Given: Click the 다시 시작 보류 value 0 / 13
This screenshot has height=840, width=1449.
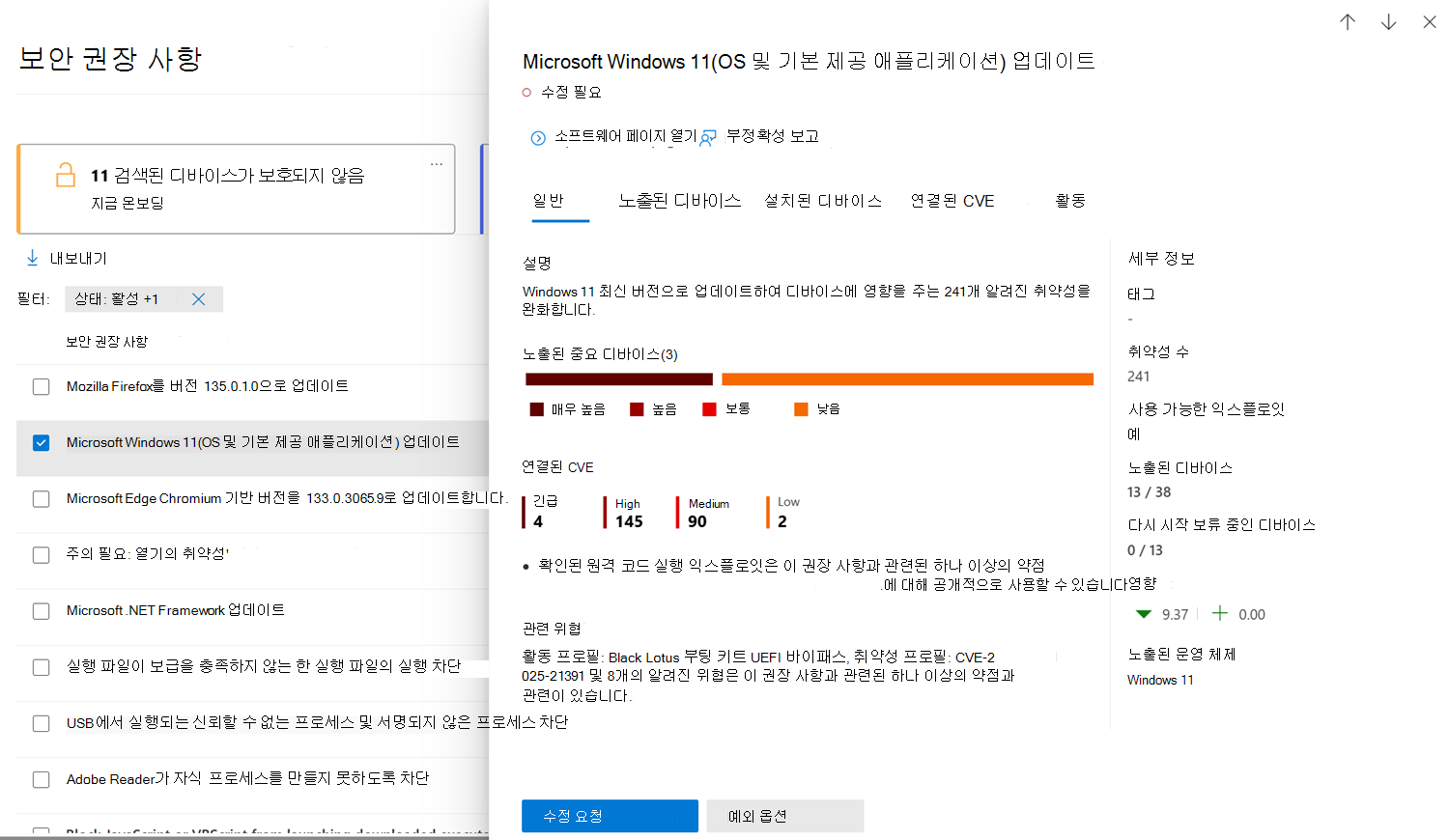Looking at the screenshot, I should pyautogui.click(x=1145, y=550).
